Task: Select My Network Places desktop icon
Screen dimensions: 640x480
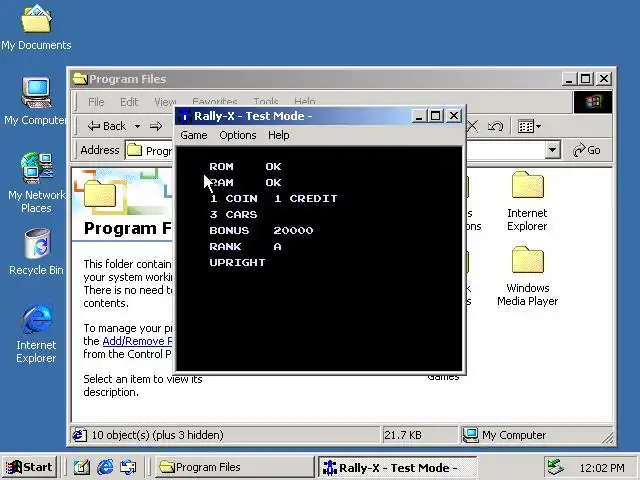Action: (x=36, y=182)
